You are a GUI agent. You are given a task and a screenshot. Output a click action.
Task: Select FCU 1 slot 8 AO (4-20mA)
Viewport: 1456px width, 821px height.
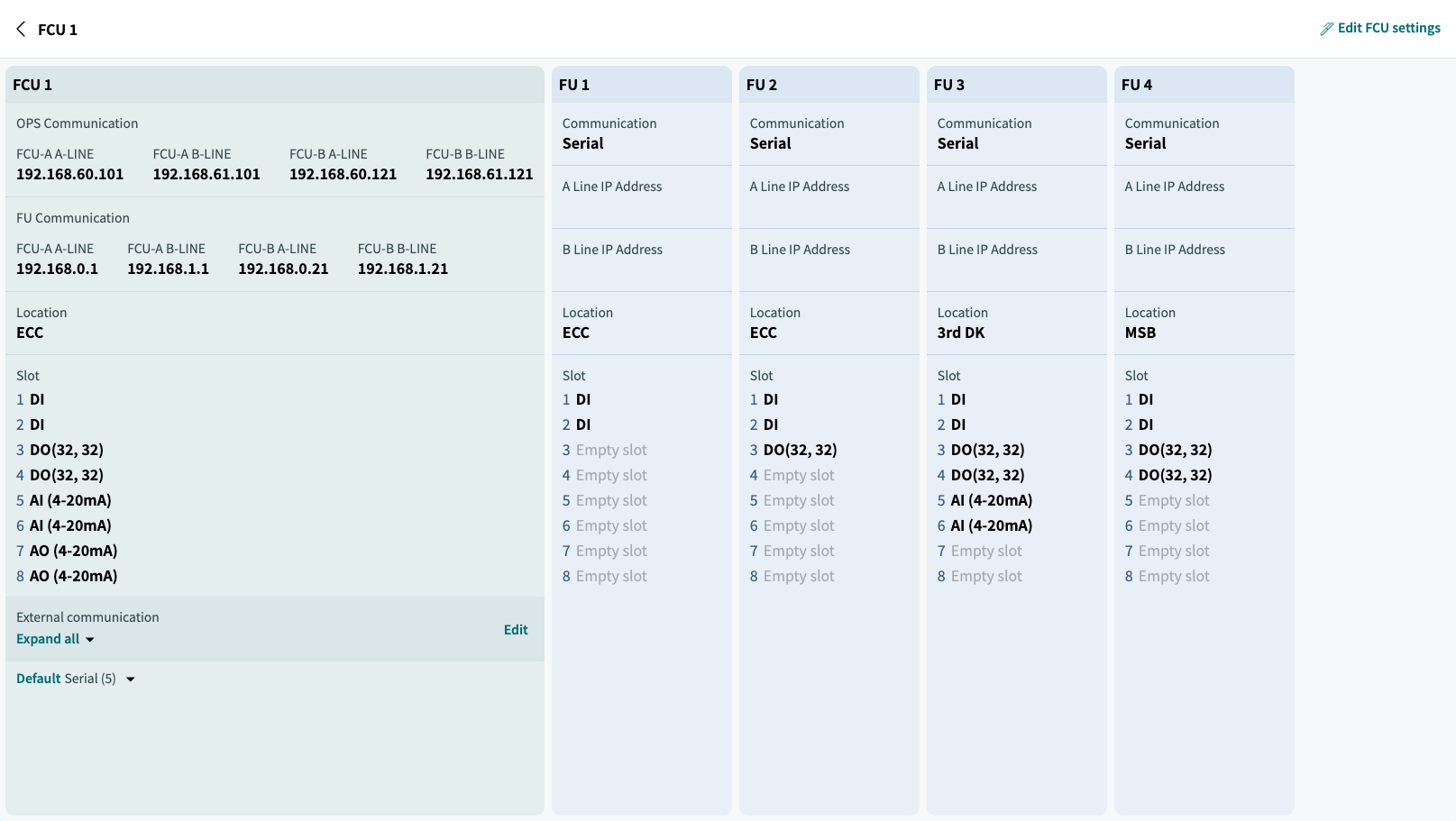tap(67, 576)
